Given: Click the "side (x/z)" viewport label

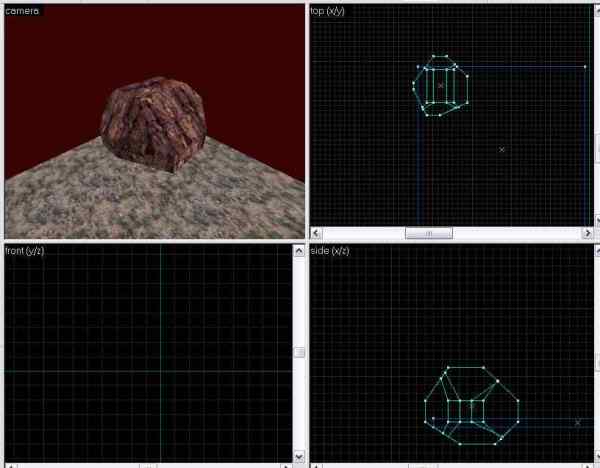Looking at the screenshot, I should tap(331, 250).
